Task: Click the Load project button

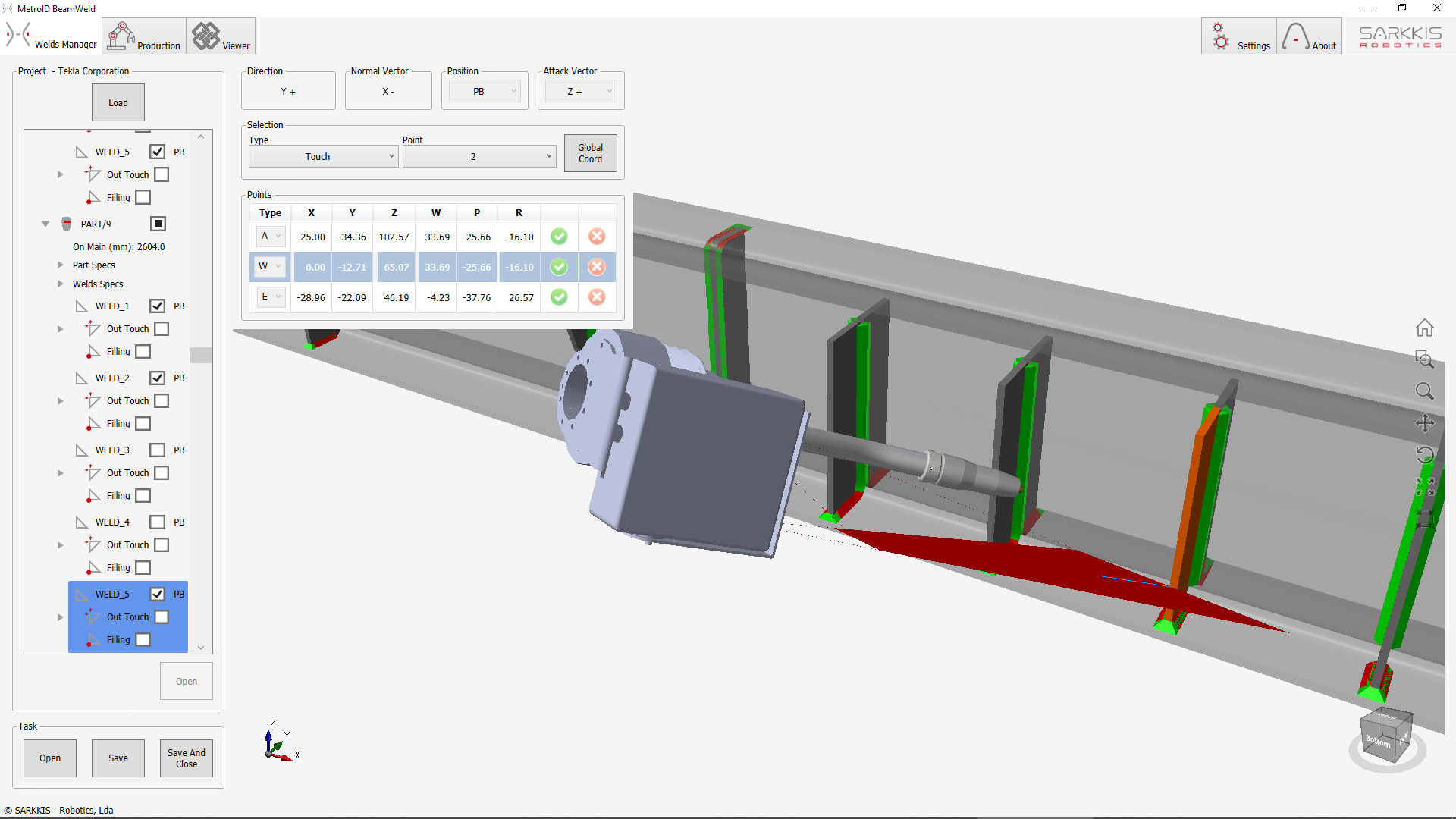Action: [x=118, y=102]
